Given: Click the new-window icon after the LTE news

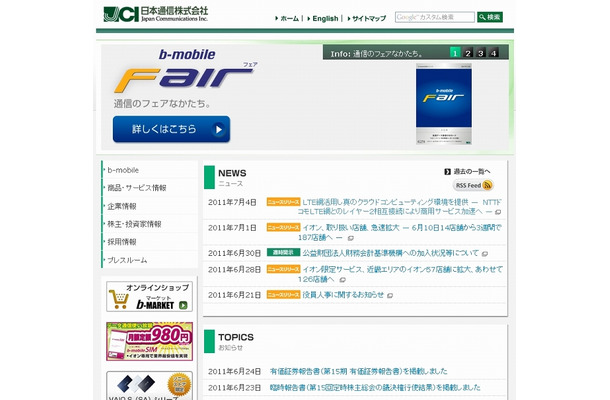Looking at the screenshot, I should [498, 212].
